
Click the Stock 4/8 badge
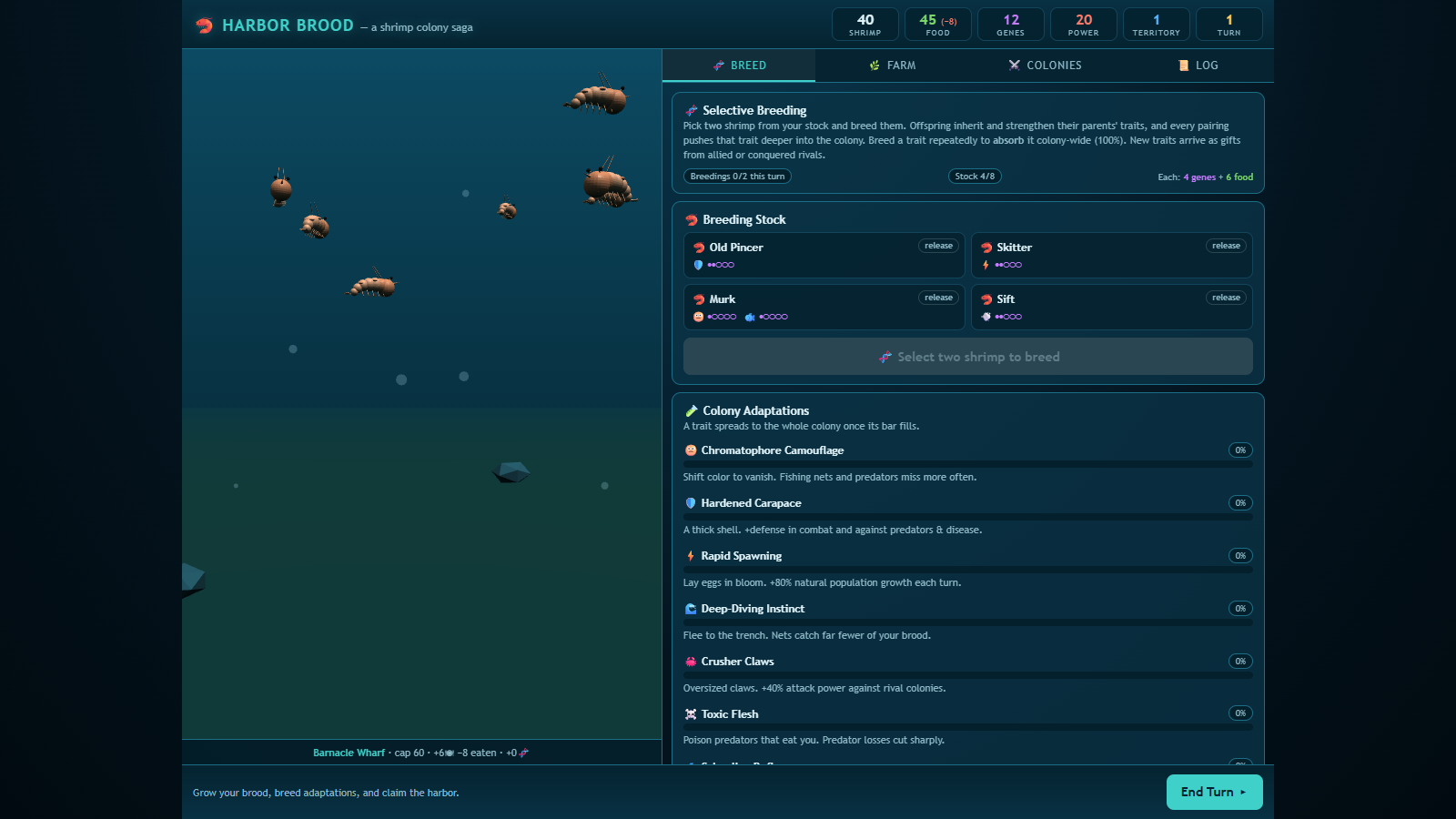(975, 177)
